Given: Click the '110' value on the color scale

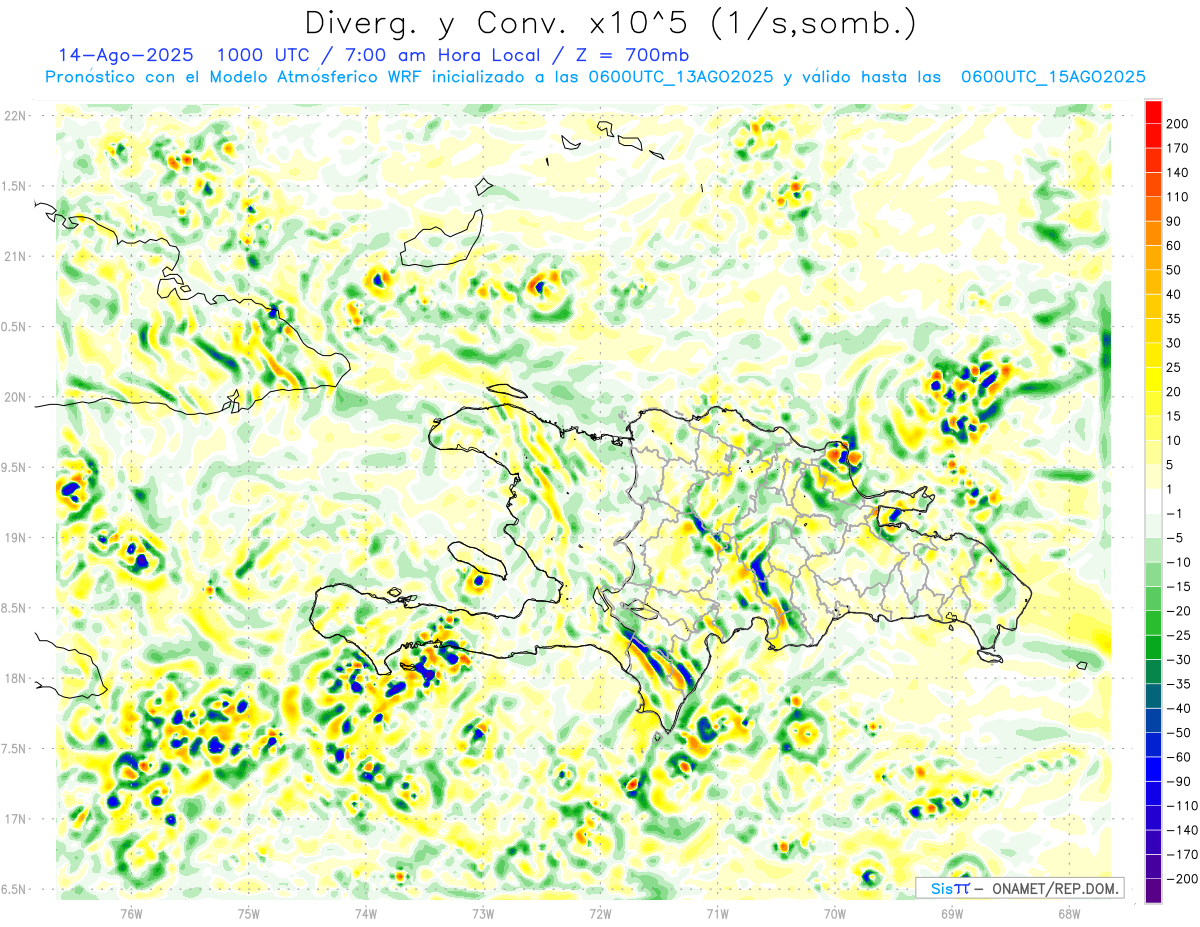Looking at the screenshot, I should tap(1178, 196).
